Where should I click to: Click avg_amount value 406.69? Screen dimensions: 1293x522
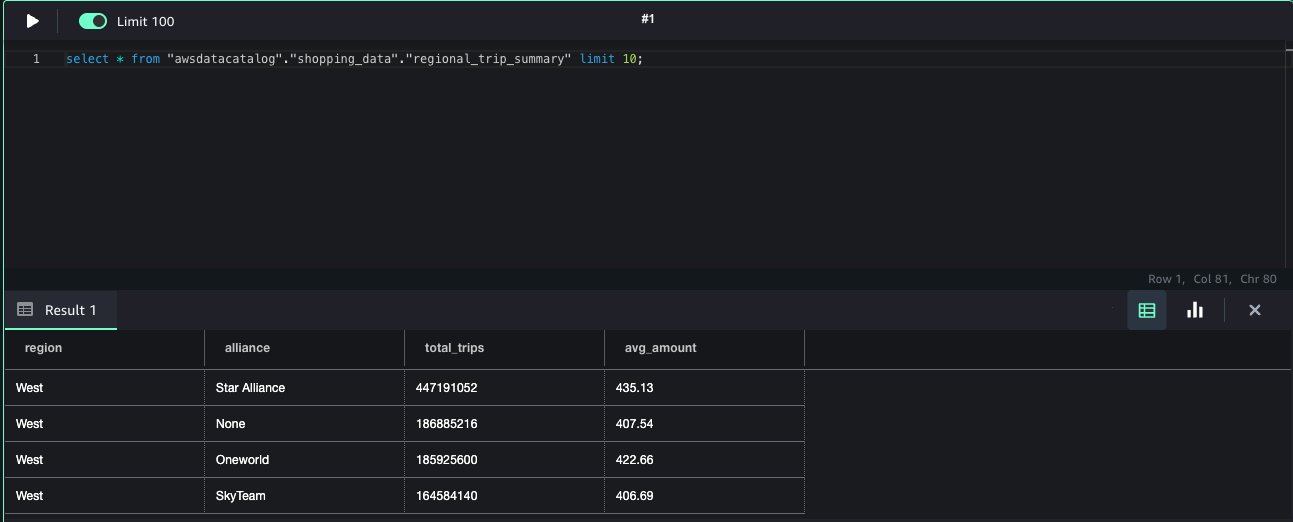tap(704, 496)
